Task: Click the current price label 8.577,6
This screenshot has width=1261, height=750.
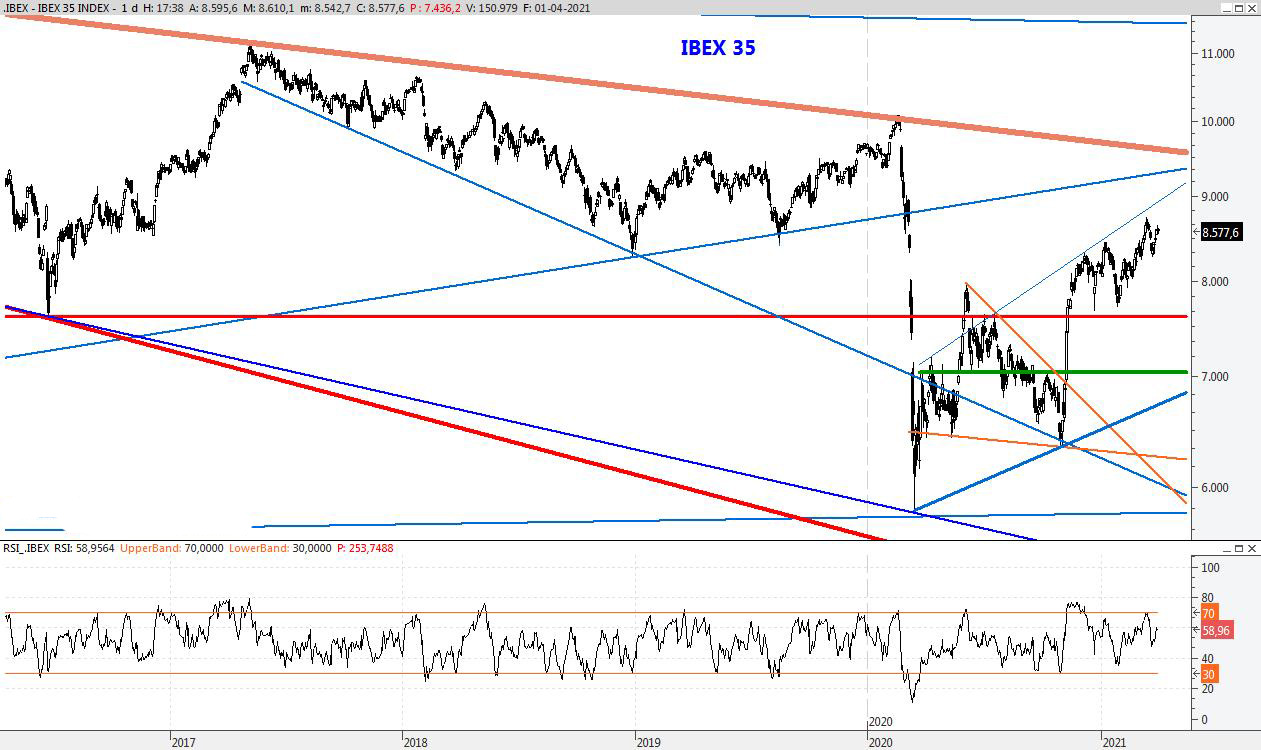Action: tap(1220, 232)
